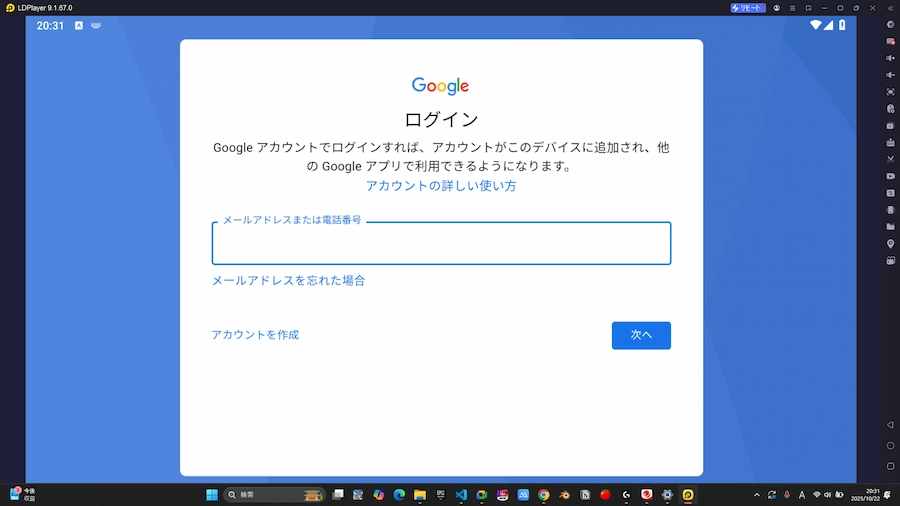Collapse the LDPlayer sidebar with double chevron
The width and height of the screenshot is (900, 506).
(890, 7)
